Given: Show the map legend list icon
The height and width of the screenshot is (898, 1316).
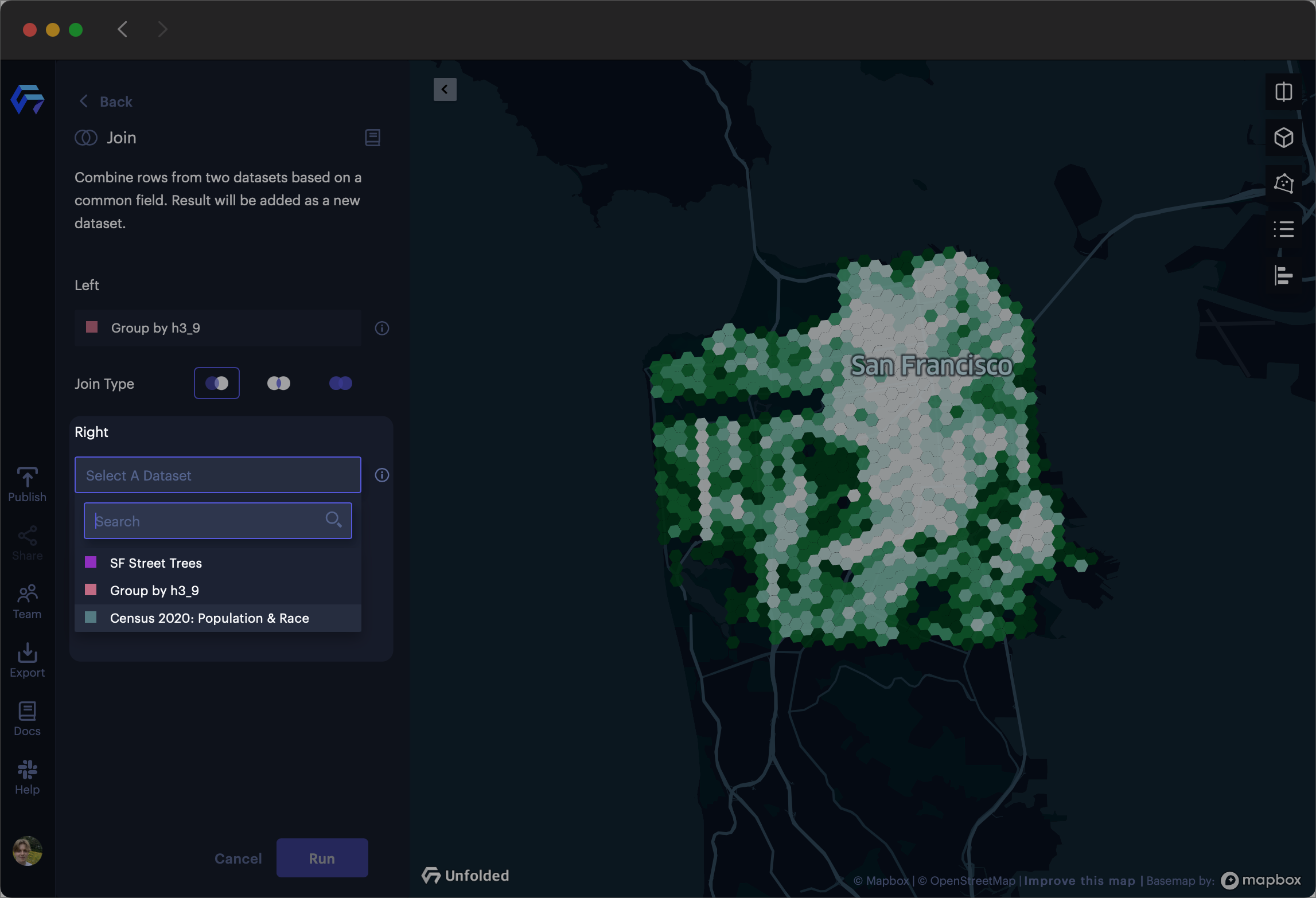Looking at the screenshot, I should pyautogui.click(x=1283, y=229).
